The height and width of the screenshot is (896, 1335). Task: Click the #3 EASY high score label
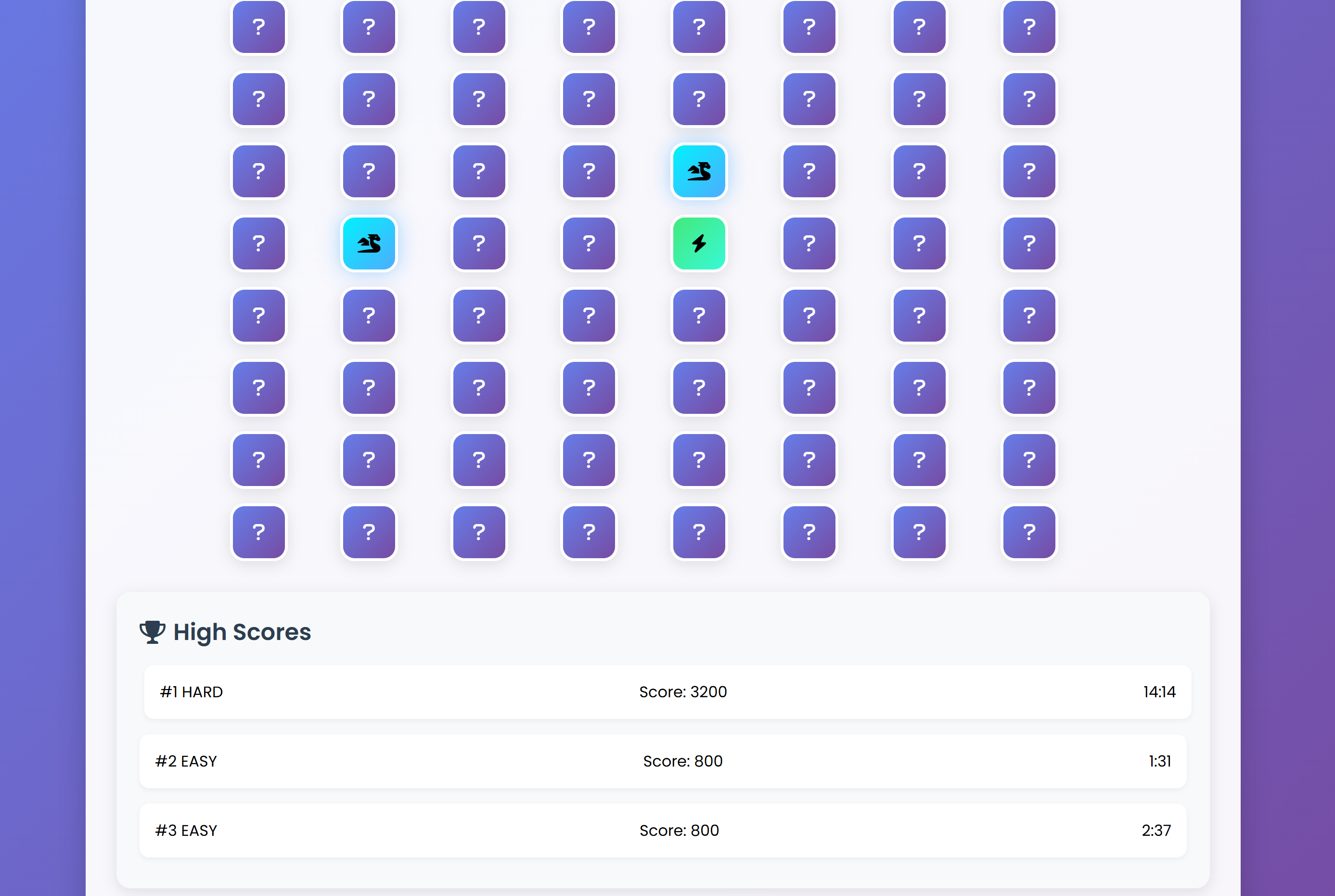pos(186,830)
